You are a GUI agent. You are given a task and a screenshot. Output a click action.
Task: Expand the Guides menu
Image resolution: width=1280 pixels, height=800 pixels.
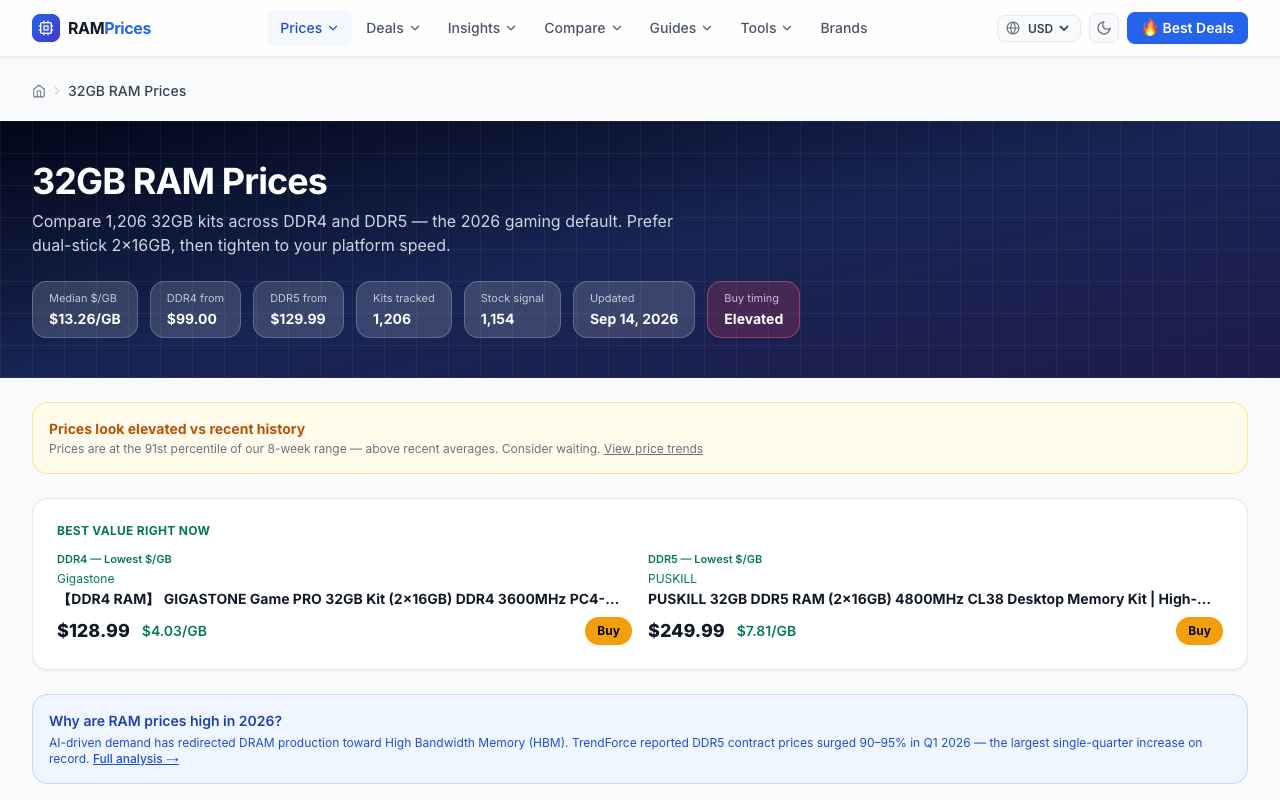tap(681, 28)
